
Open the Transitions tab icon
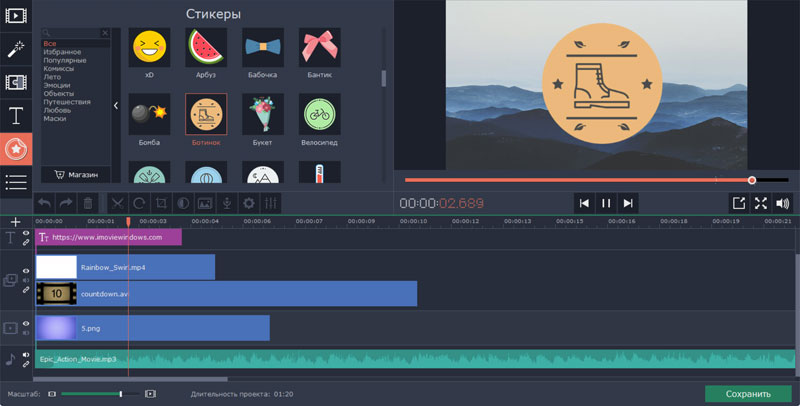coord(16,82)
